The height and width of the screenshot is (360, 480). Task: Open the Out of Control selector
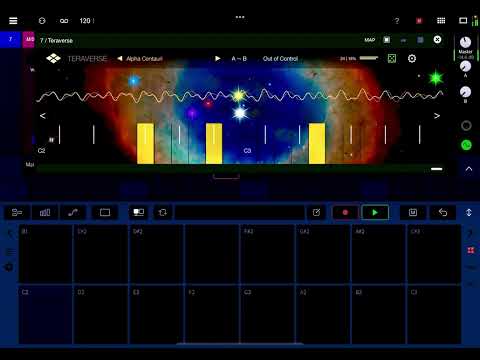coord(280,59)
